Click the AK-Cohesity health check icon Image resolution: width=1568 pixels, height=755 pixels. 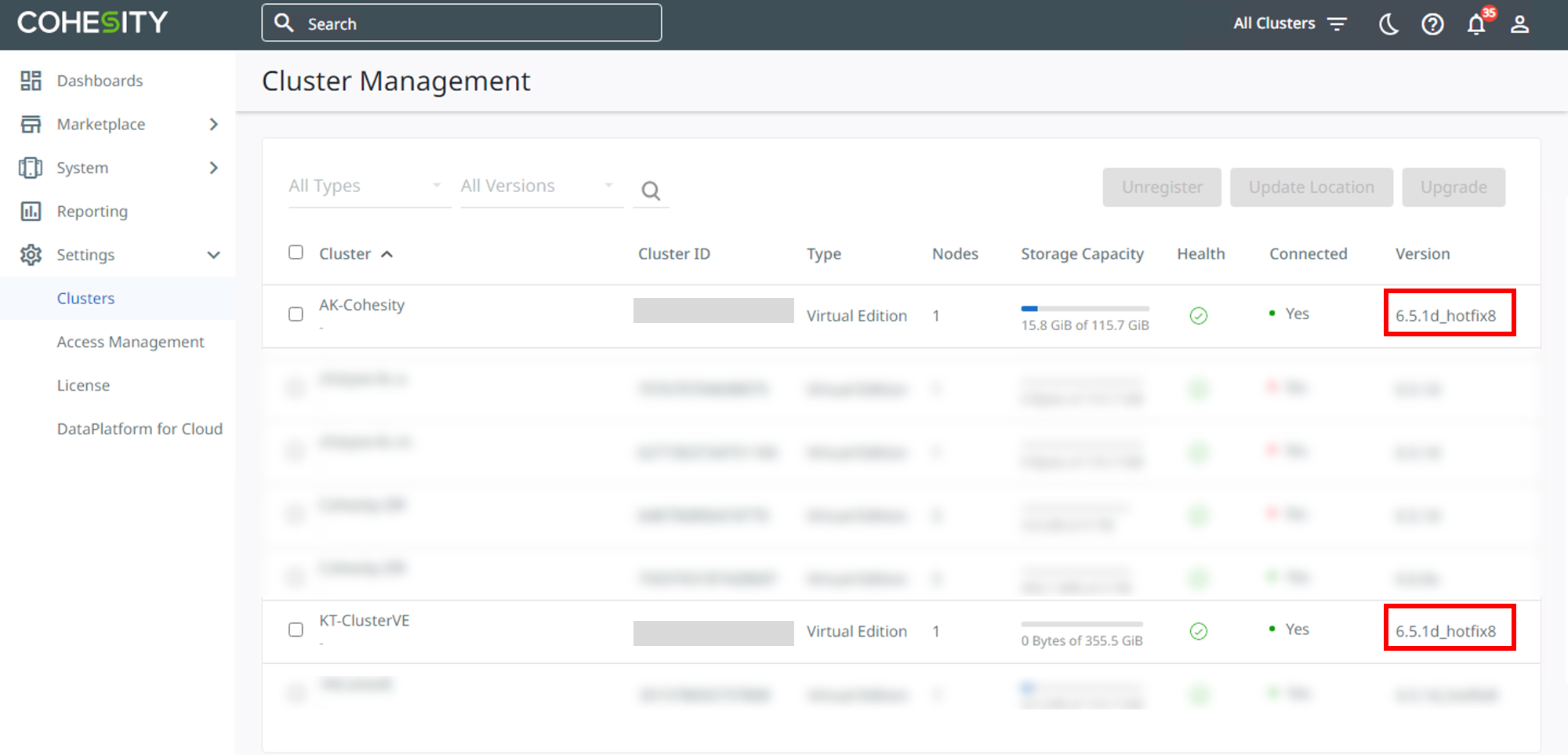1199,316
